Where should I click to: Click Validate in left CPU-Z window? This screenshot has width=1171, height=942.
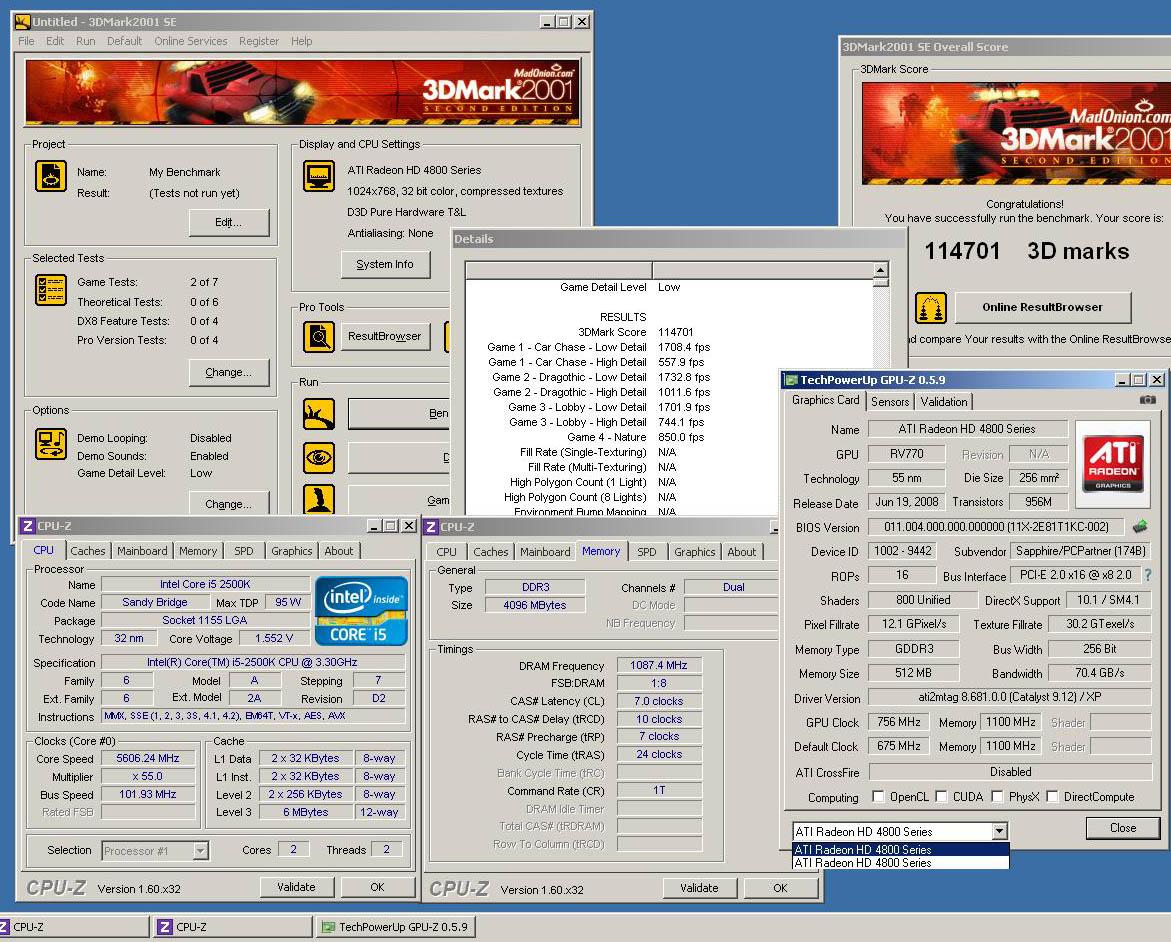(x=296, y=887)
